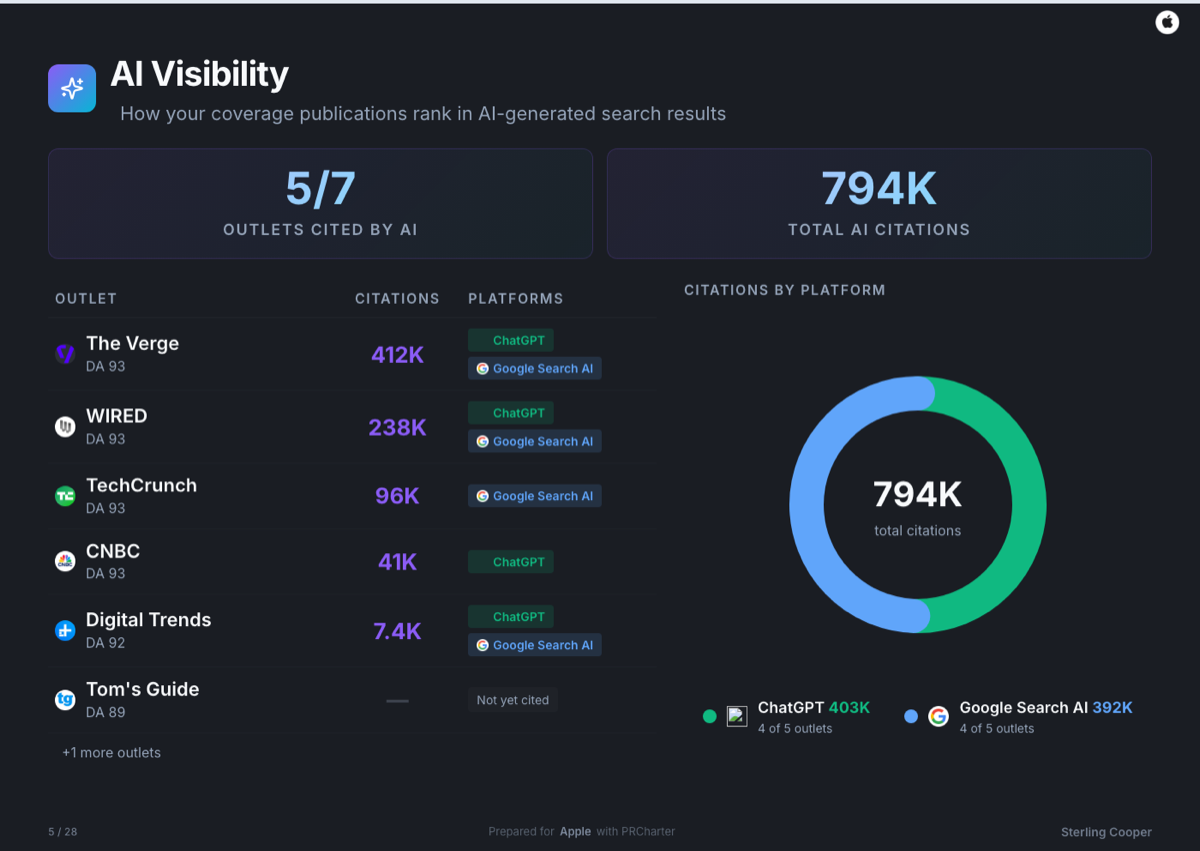Click the Tom's Guide outlet name
Viewport: 1200px width, 851px height.
[143, 689]
